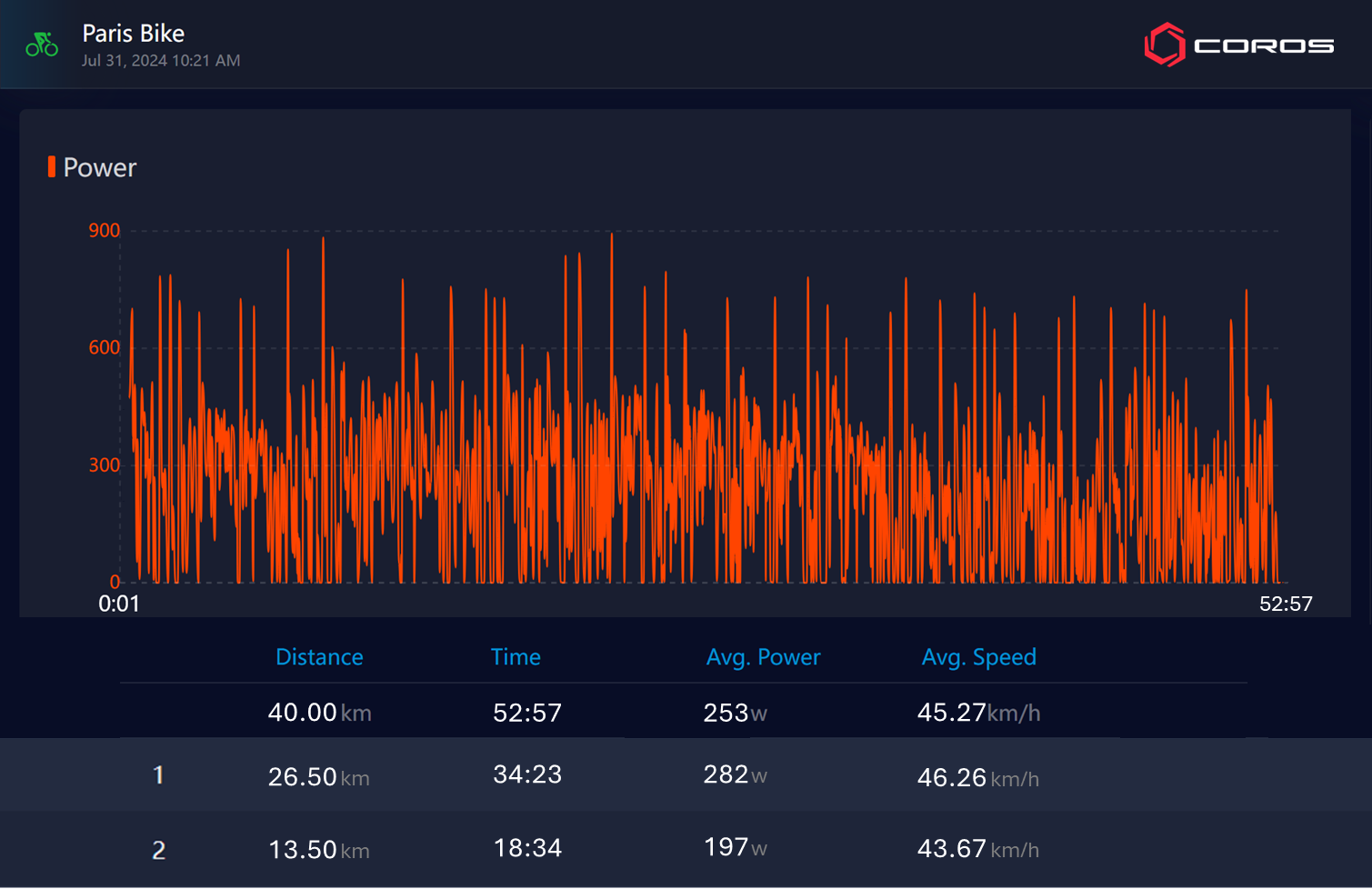Open the Paris Bike activity title
1372x889 pixels.
point(133,34)
